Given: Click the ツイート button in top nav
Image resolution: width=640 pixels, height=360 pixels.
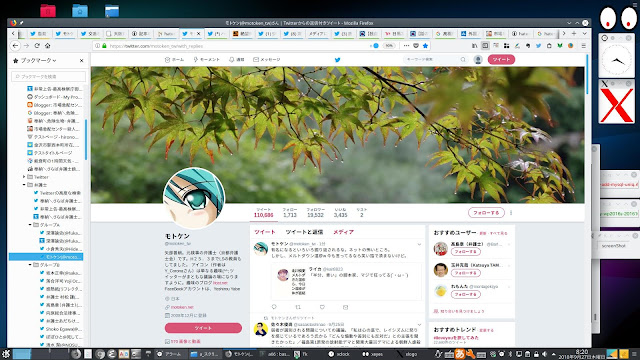Looking at the screenshot, I should point(501,60).
